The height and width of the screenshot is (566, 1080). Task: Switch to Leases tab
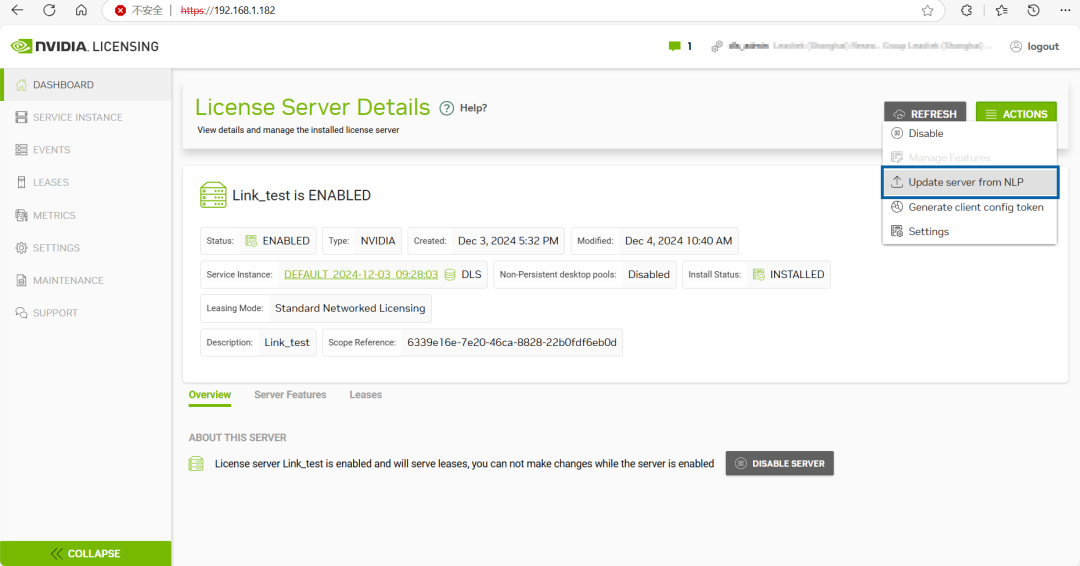tap(365, 395)
